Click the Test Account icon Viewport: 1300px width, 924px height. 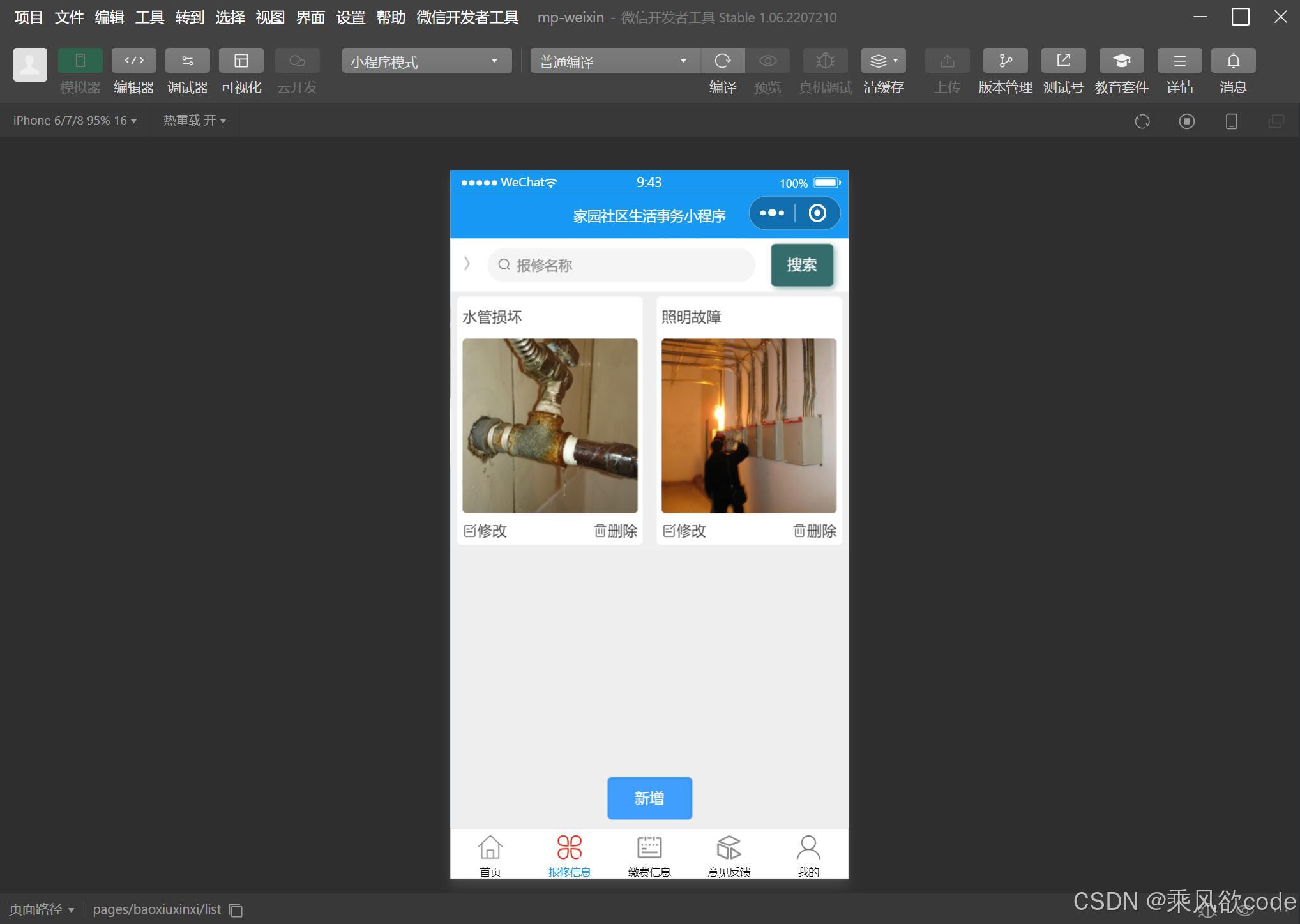1063,61
